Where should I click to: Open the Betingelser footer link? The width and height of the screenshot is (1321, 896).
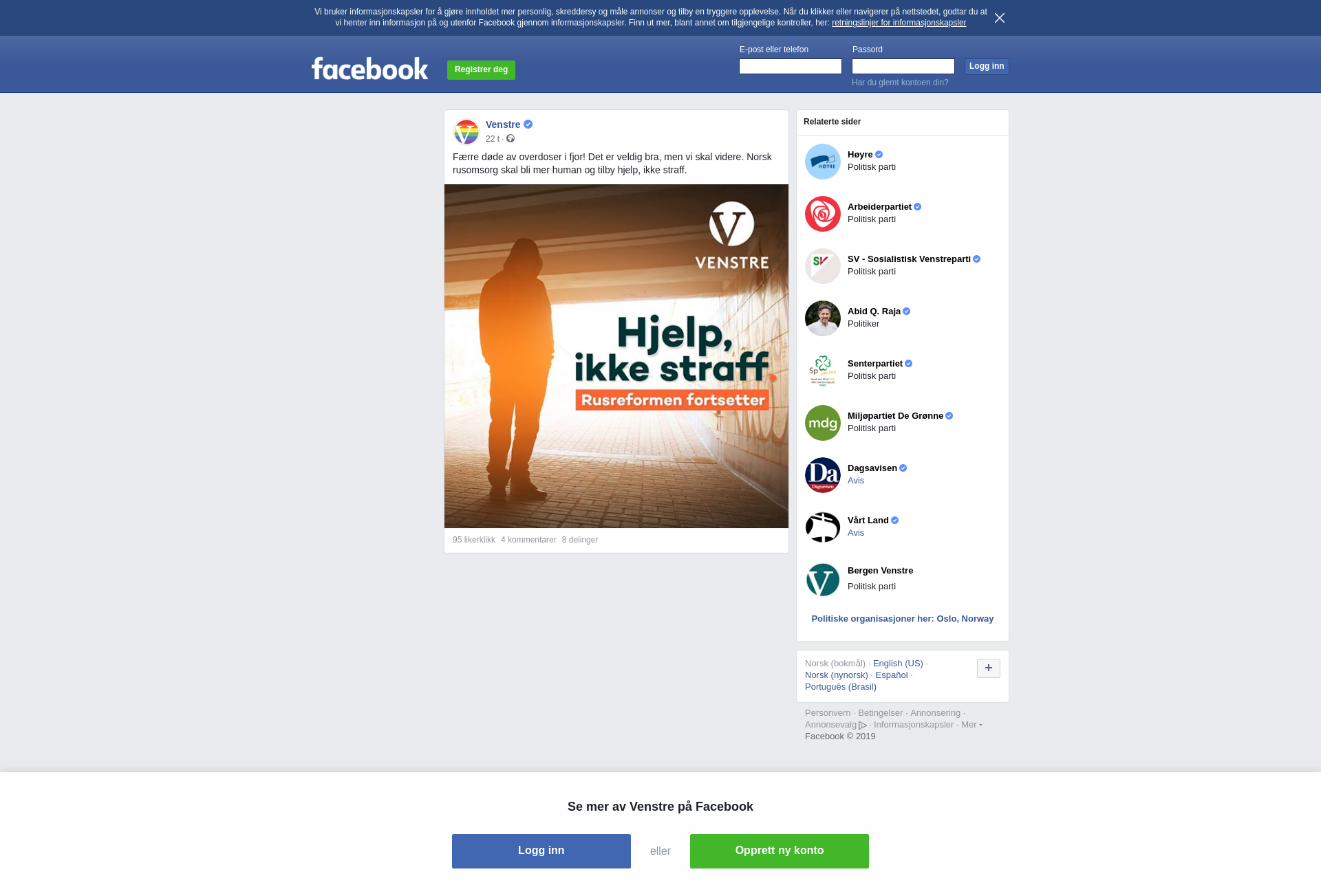coord(880,713)
